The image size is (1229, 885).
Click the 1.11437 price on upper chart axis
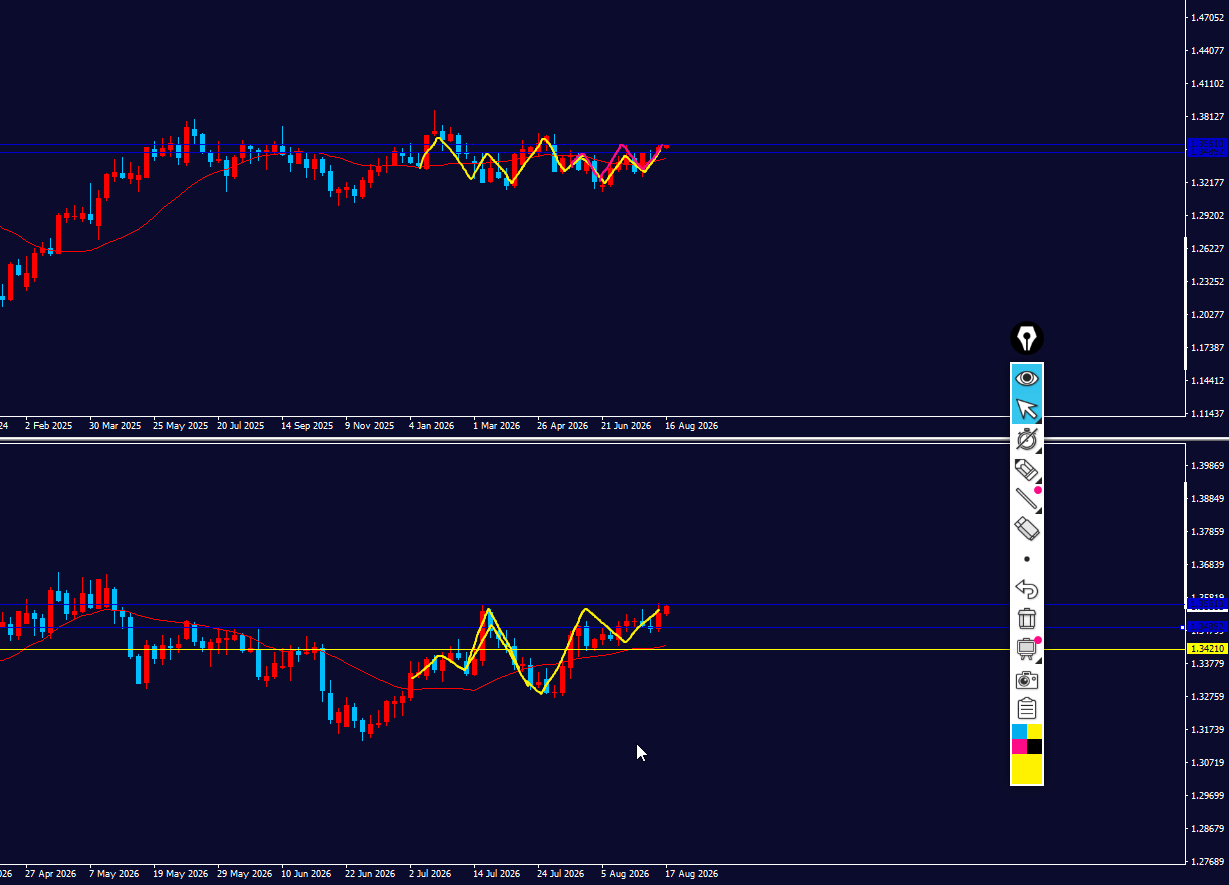1208,413
